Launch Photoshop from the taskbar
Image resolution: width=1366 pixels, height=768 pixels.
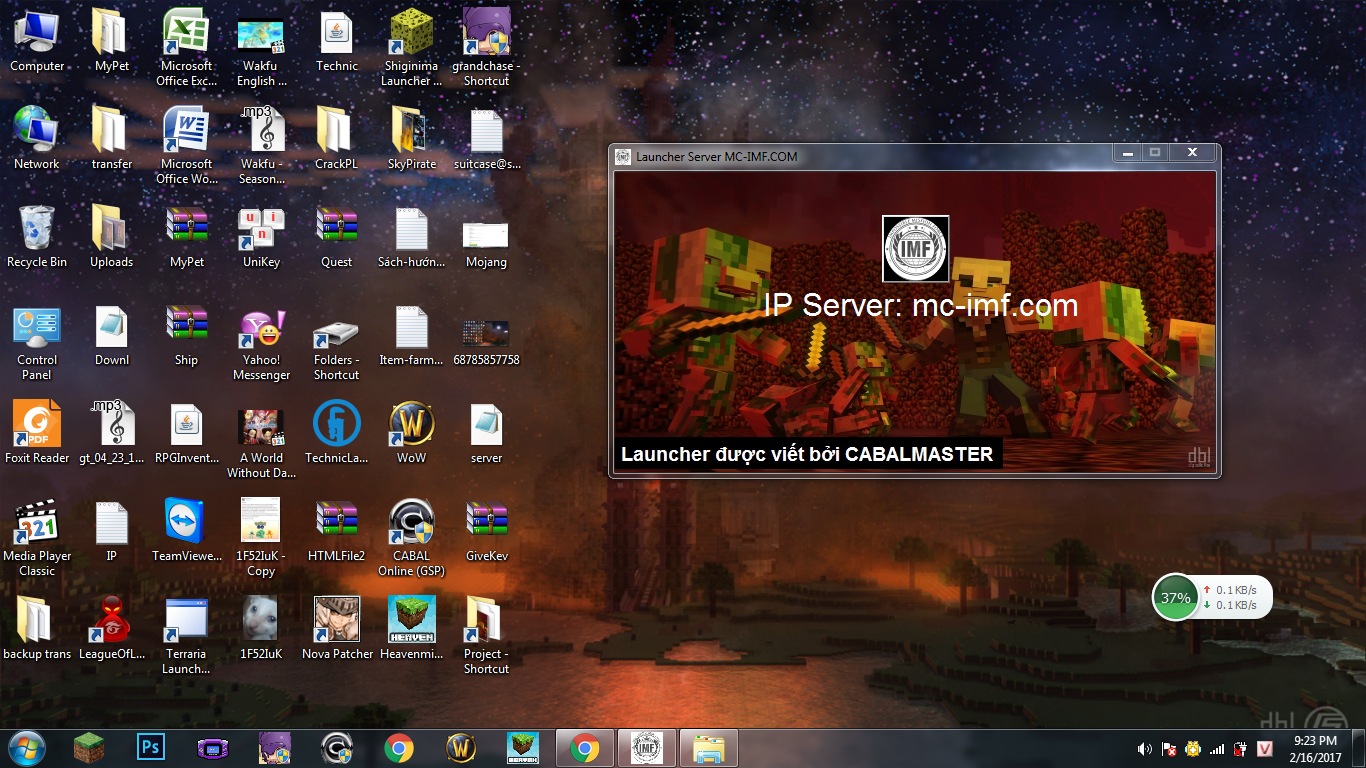point(151,747)
